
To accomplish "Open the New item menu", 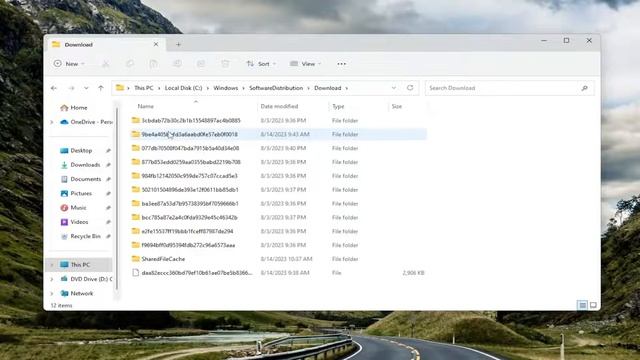I will tap(69, 64).
